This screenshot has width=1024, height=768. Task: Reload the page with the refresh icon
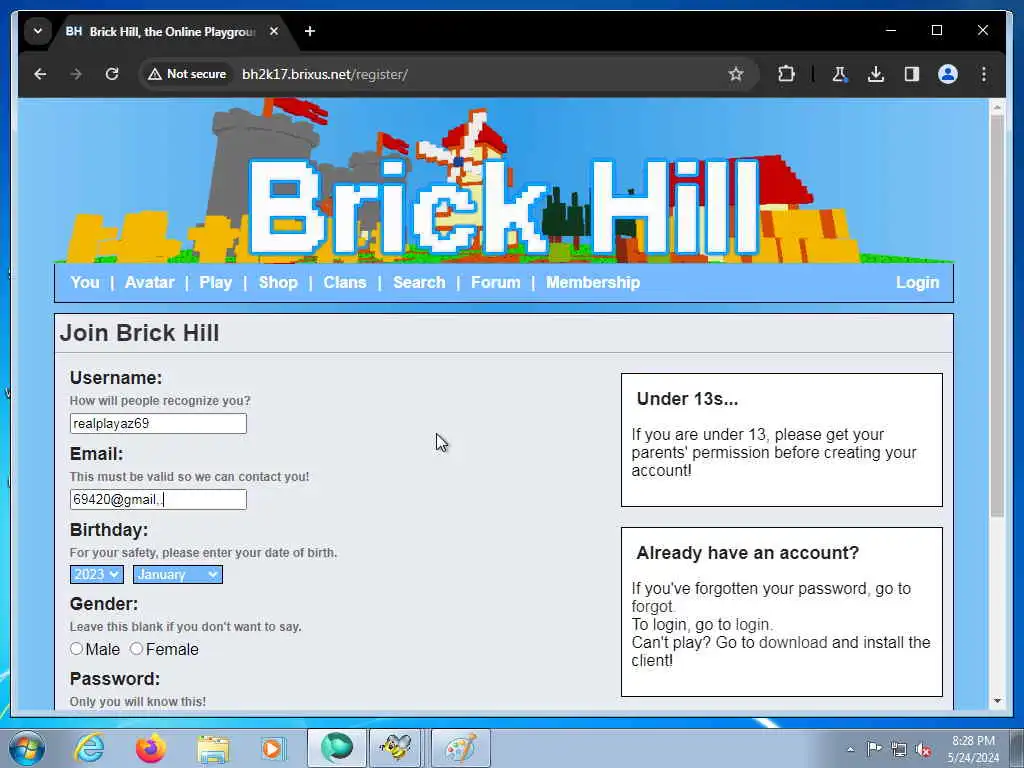112,74
